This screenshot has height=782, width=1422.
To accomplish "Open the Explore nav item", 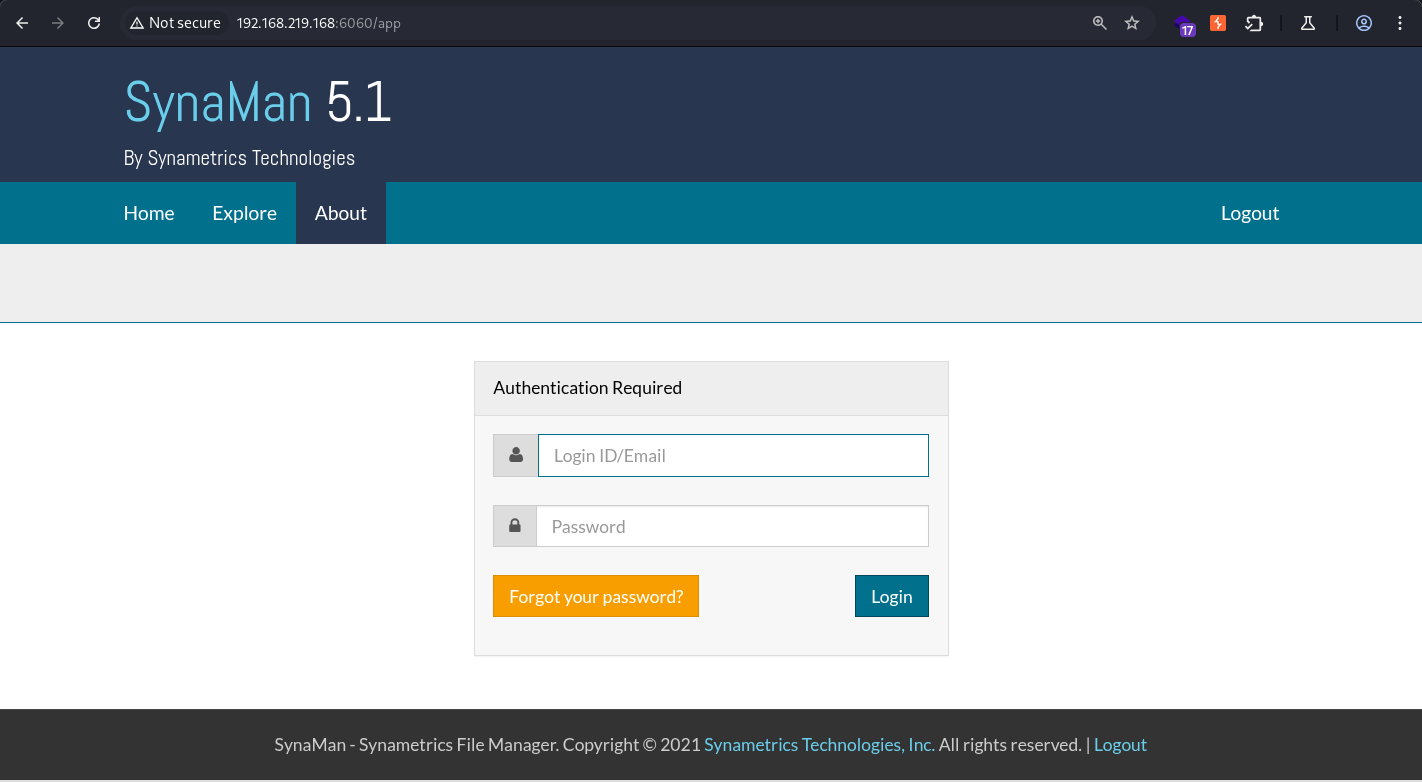I will 245,213.
